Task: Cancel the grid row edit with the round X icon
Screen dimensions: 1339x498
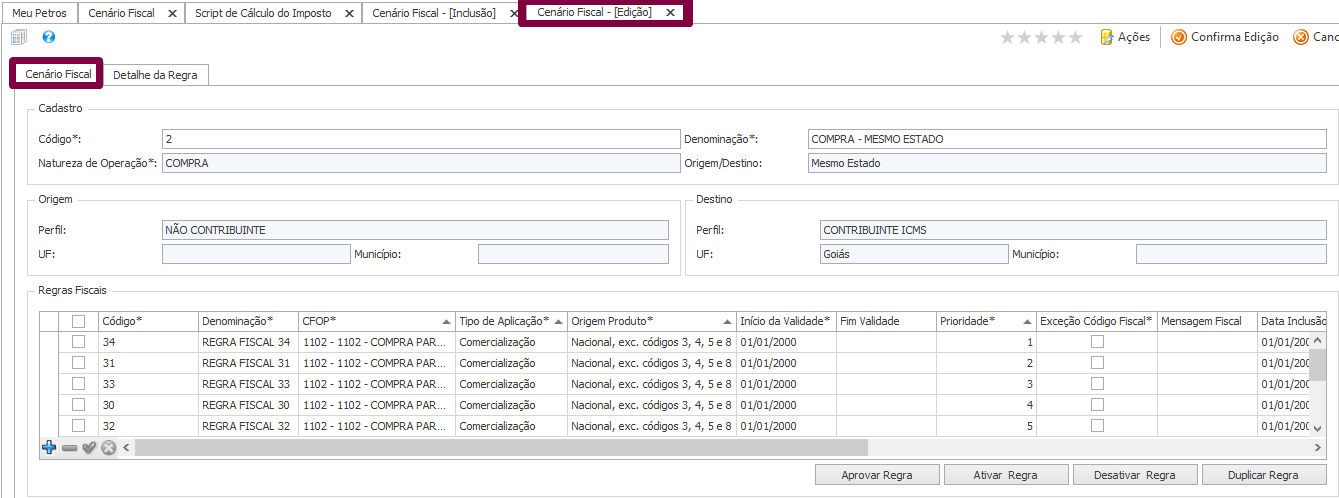Action: tap(109, 447)
